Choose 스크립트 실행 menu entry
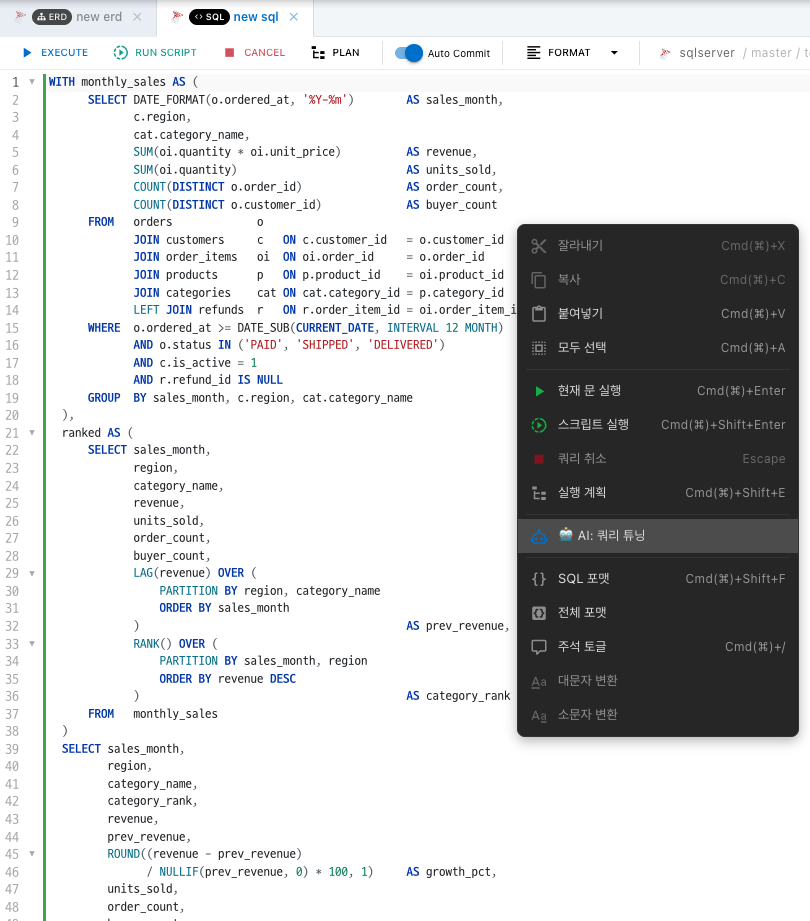This screenshot has height=921, width=810. 657,425
